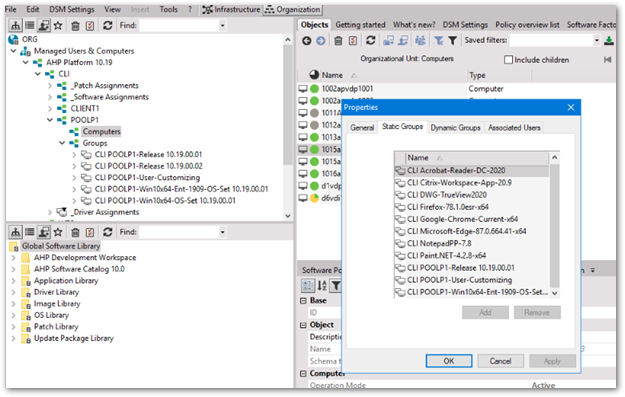
Task: Click the Find field in Software Library pane
Action: (x=179, y=232)
